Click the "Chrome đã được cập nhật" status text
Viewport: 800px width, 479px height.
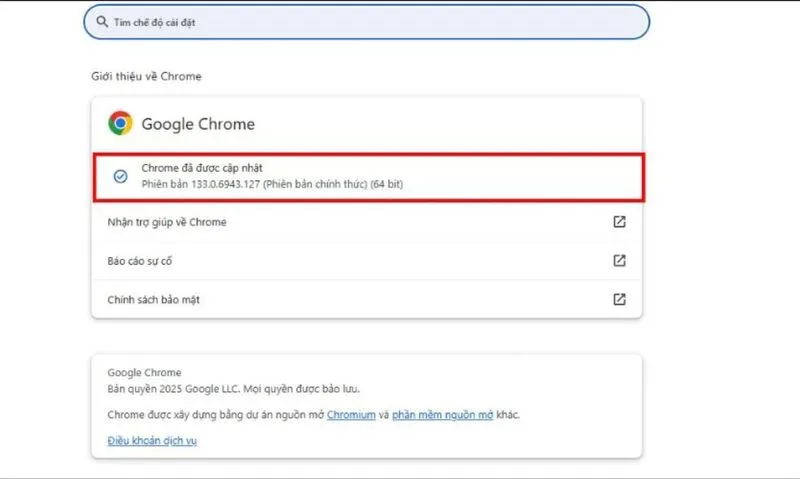tap(201, 167)
